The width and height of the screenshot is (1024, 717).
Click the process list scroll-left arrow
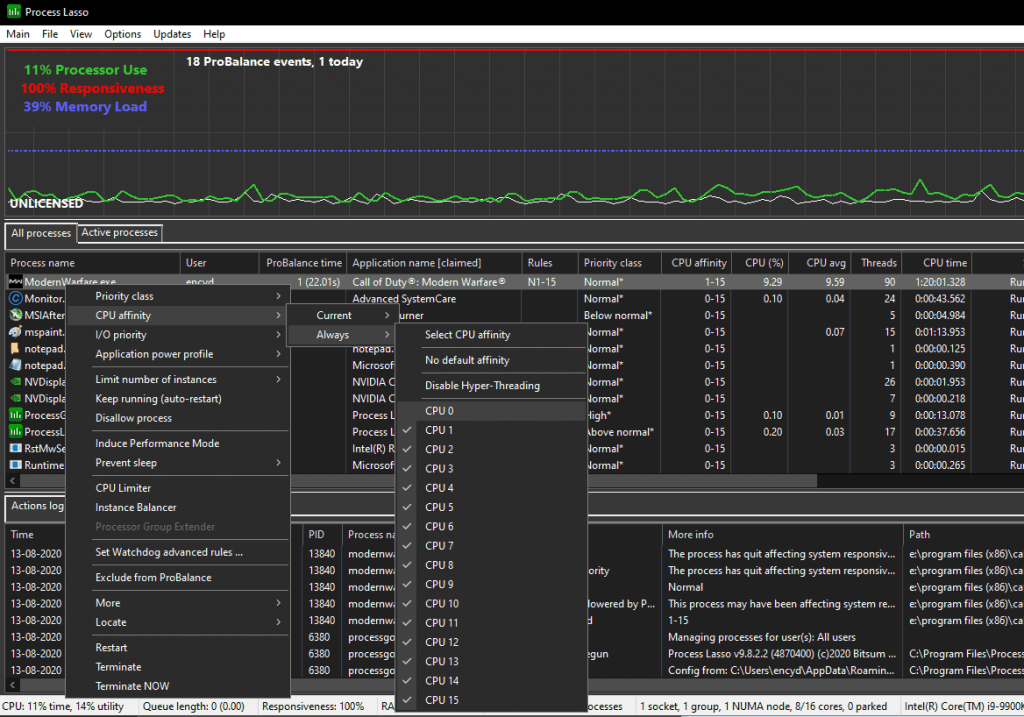click(x=12, y=481)
